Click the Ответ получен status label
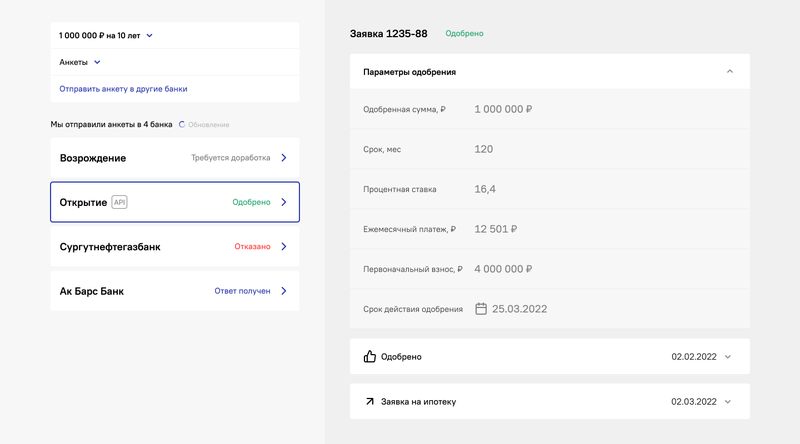 pyautogui.click(x=242, y=291)
